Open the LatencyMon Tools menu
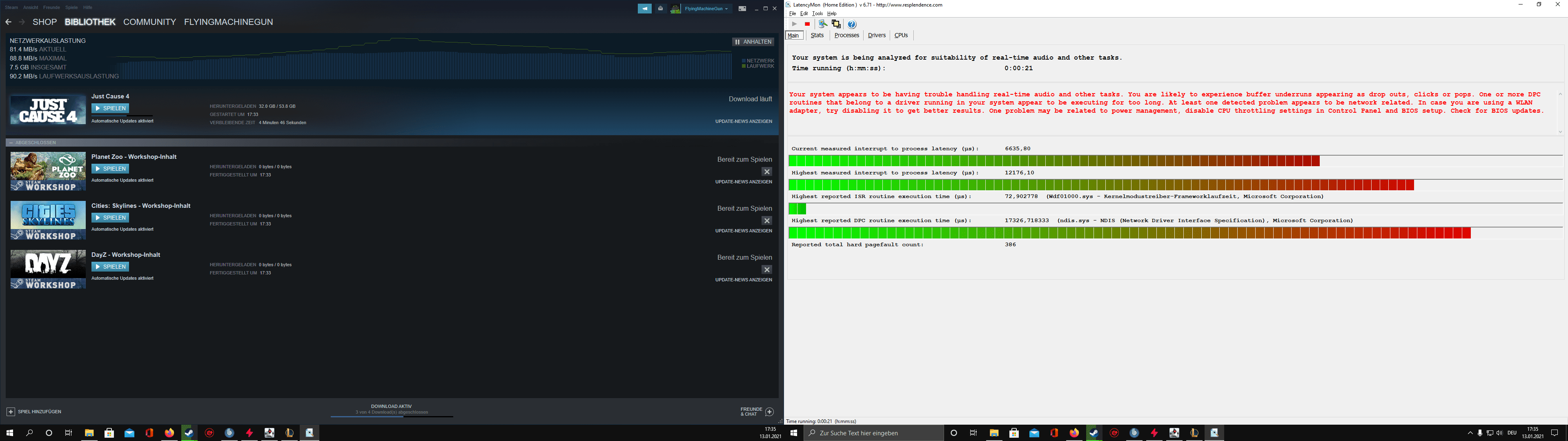 [817, 13]
